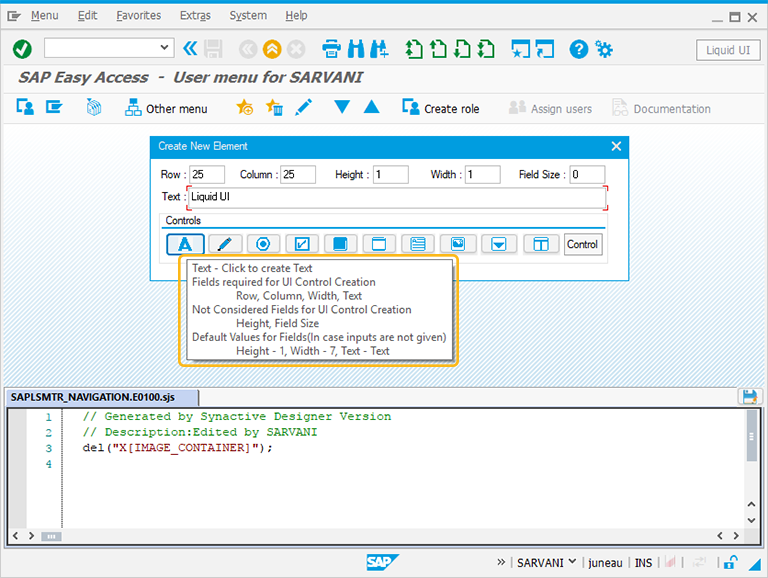This screenshot has width=768, height=578.
Task: Select the Text (A) control icon
Action: coord(185,244)
